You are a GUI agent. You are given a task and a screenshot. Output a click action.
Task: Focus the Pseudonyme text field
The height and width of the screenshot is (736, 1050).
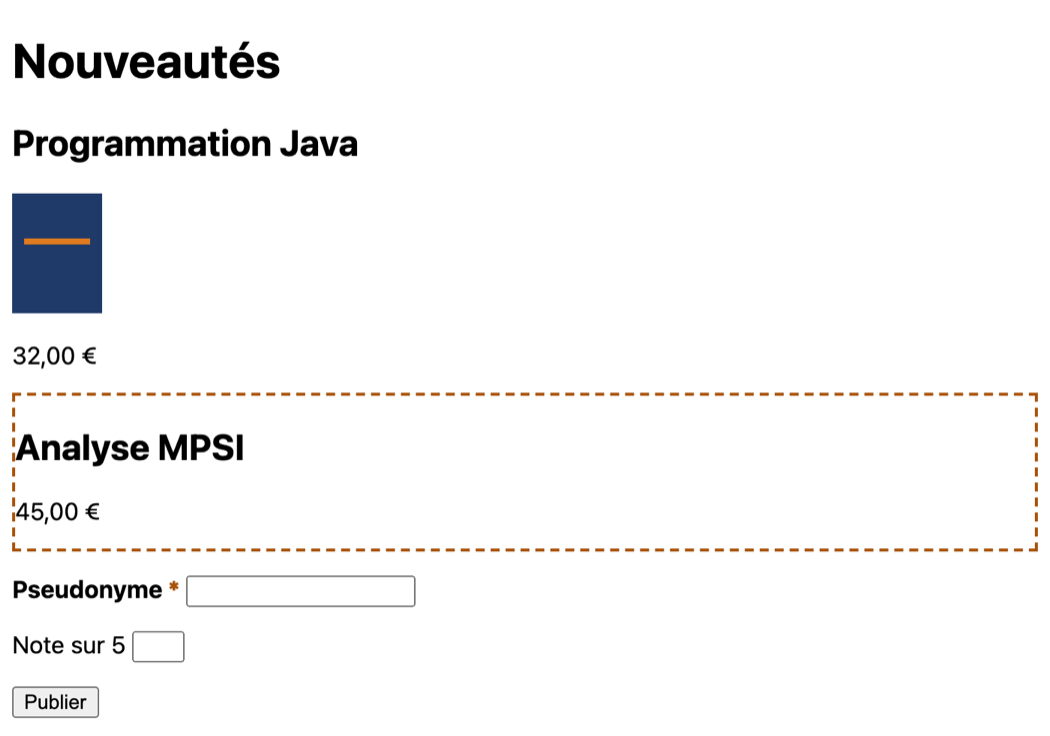pos(301,591)
